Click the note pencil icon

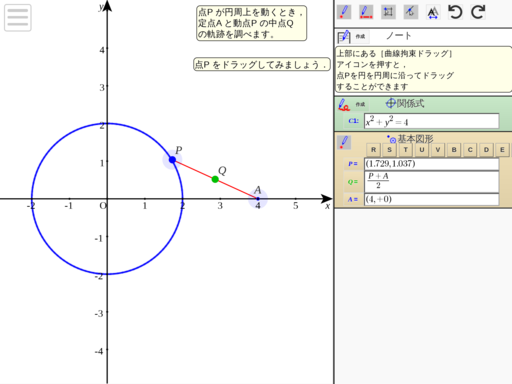(x=344, y=37)
